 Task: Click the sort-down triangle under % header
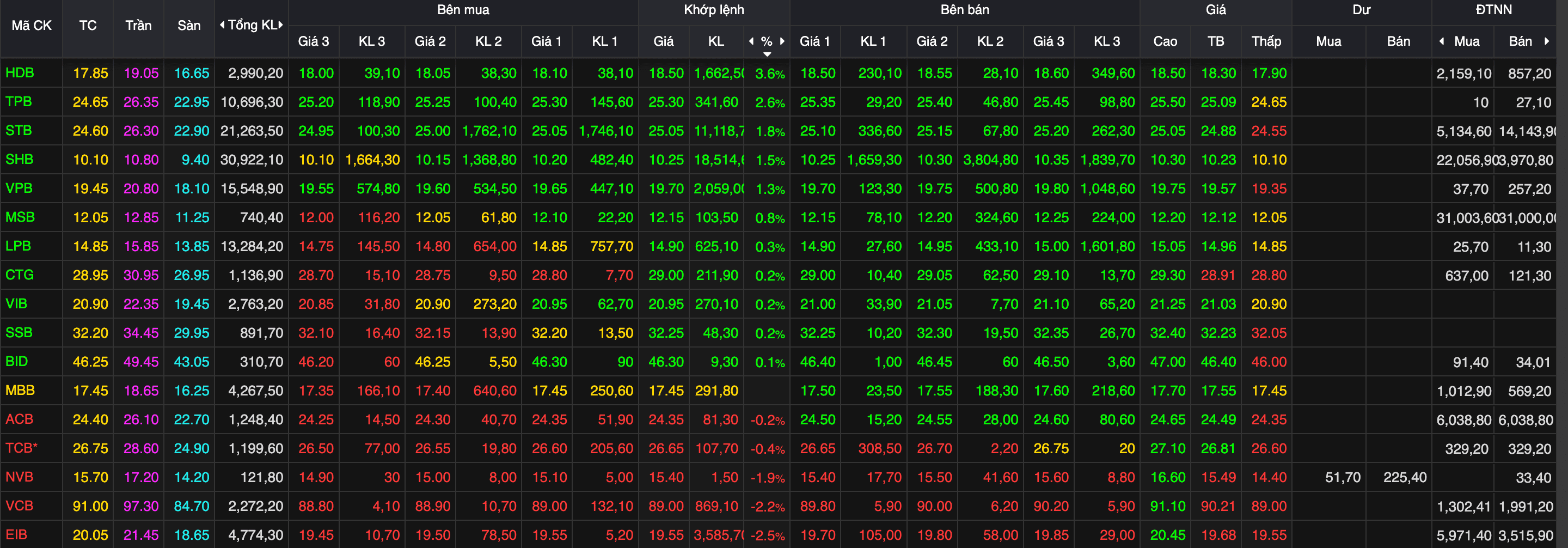(767, 54)
